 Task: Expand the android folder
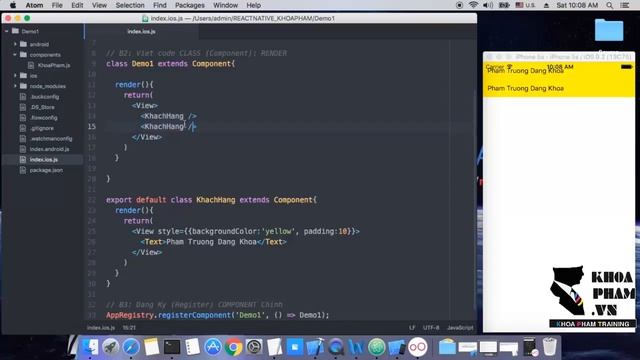click(15, 44)
